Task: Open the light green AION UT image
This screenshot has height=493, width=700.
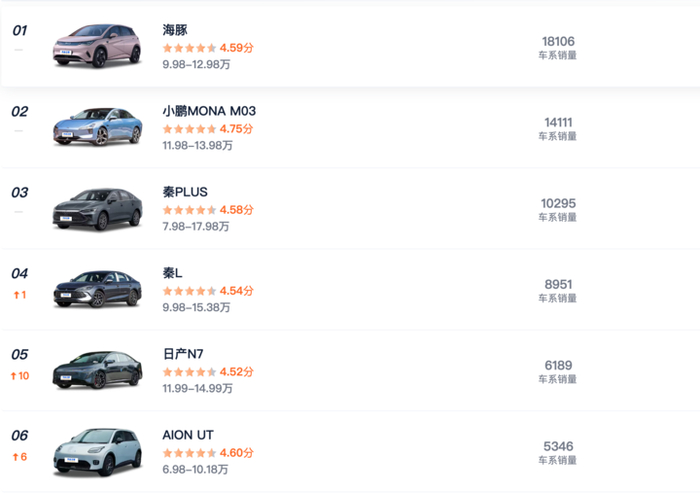Action: tap(97, 451)
